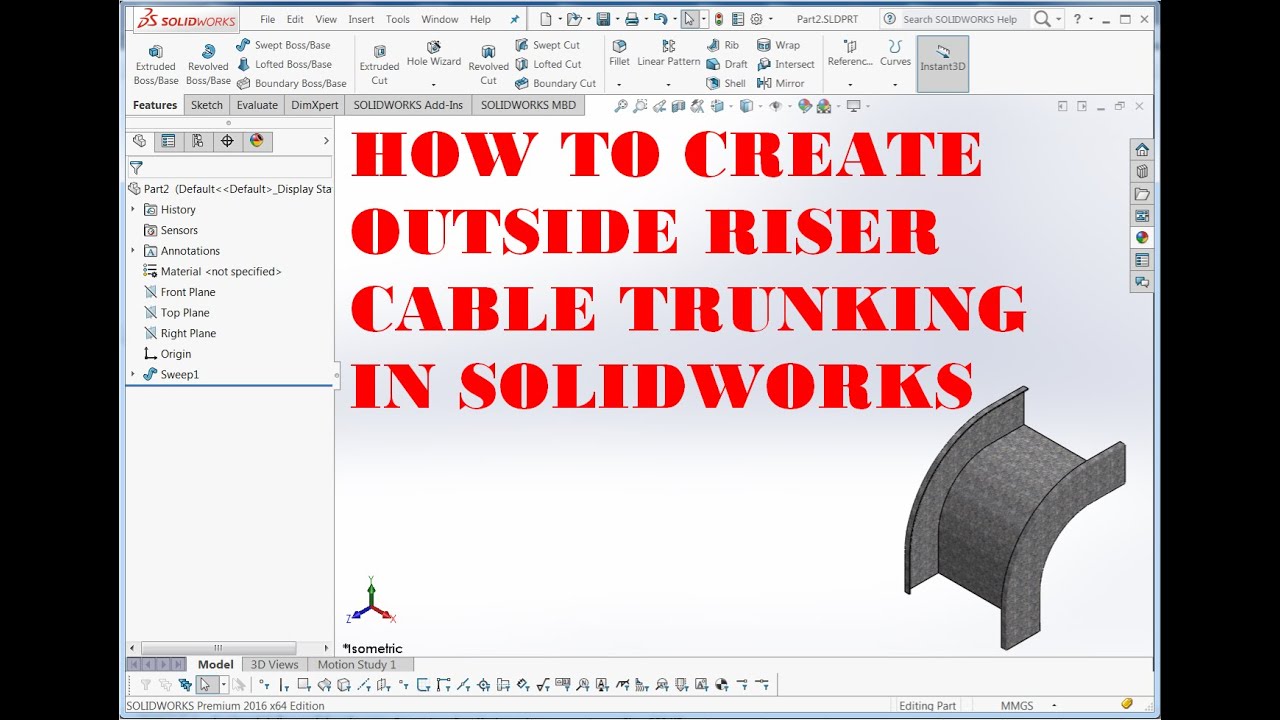Screen dimensions: 1280x720
Task: Open the Hole Wizard tool
Action: click(x=434, y=55)
